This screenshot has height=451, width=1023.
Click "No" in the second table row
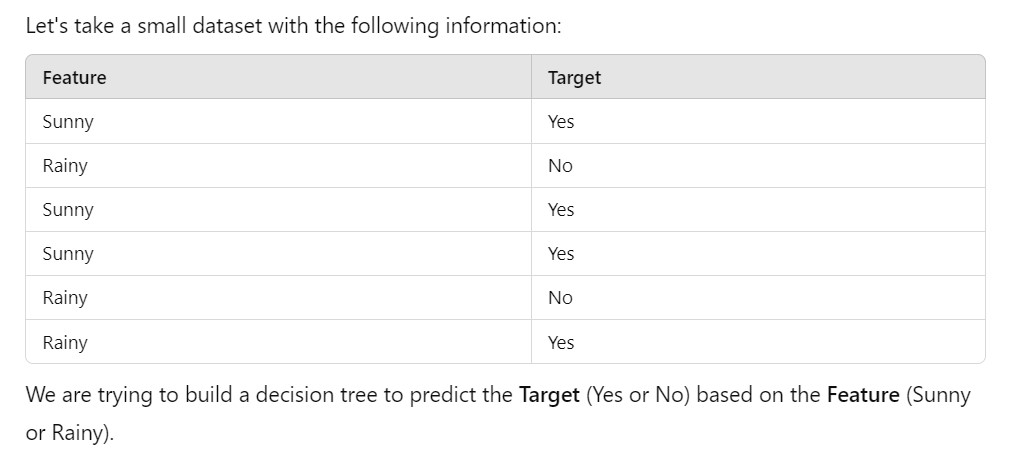tap(560, 166)
